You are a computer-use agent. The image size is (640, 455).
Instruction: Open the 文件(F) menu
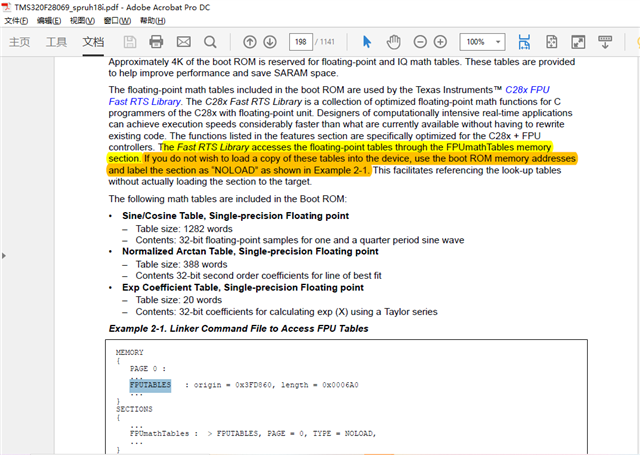pos(16,20)
